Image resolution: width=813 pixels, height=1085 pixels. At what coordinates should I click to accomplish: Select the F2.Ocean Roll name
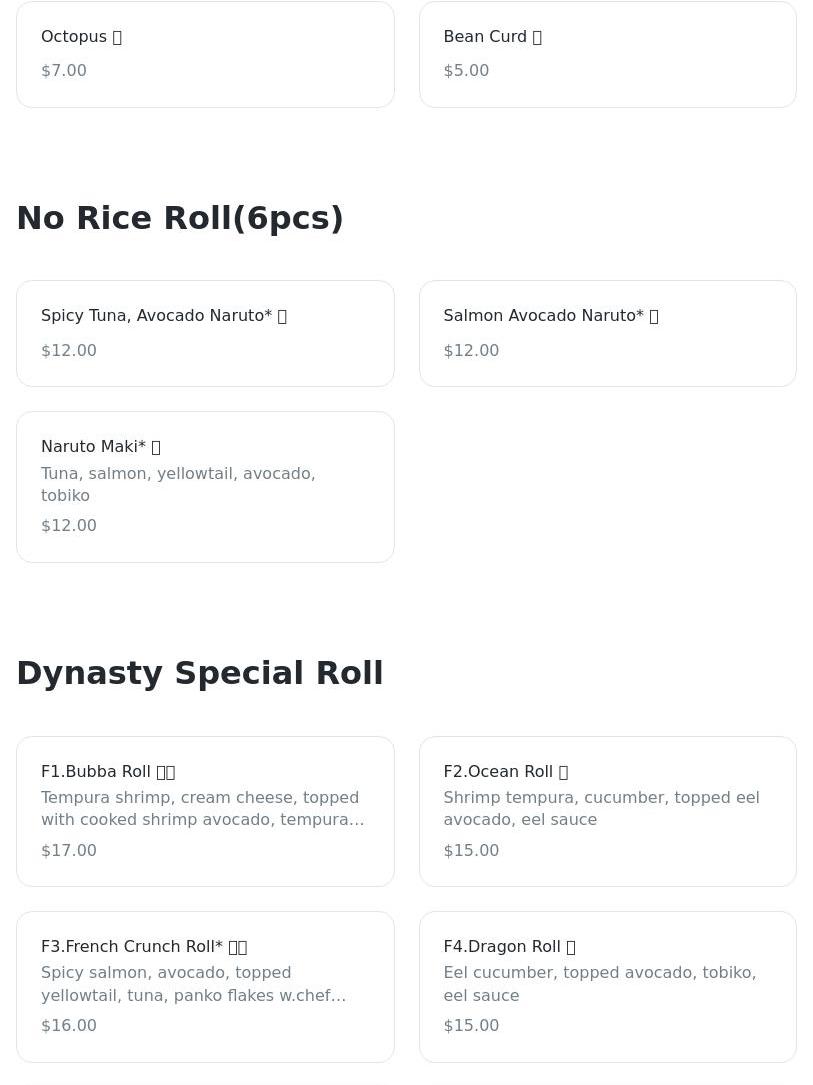498,772
